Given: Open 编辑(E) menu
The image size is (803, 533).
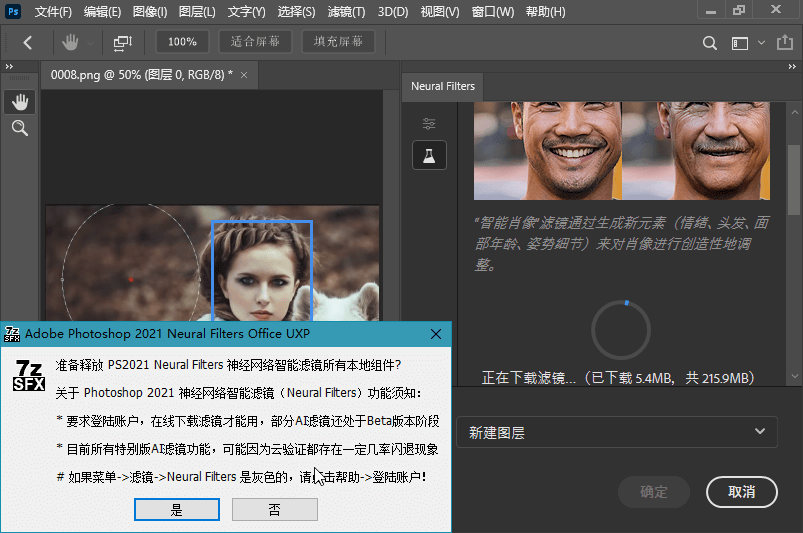Looking at the screenshot, I should (102, 12).
